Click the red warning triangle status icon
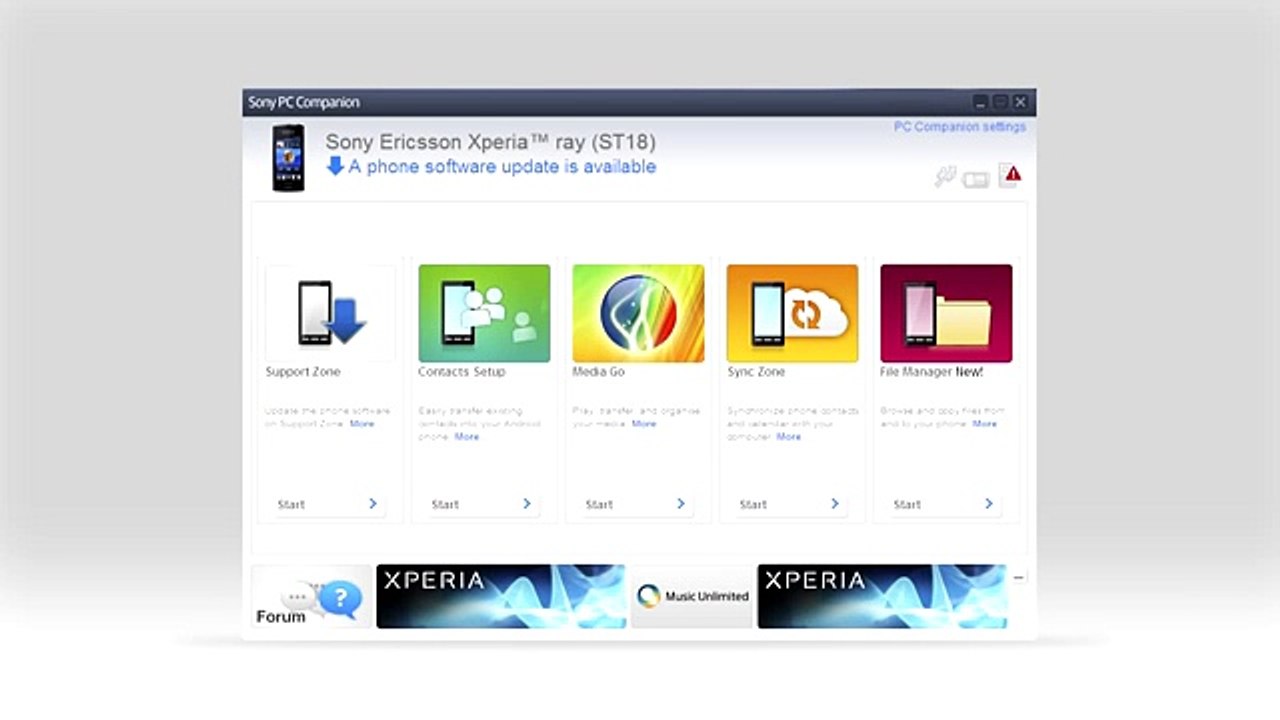The width and height of the screenshot is (1280, 720). (1012, 176)
